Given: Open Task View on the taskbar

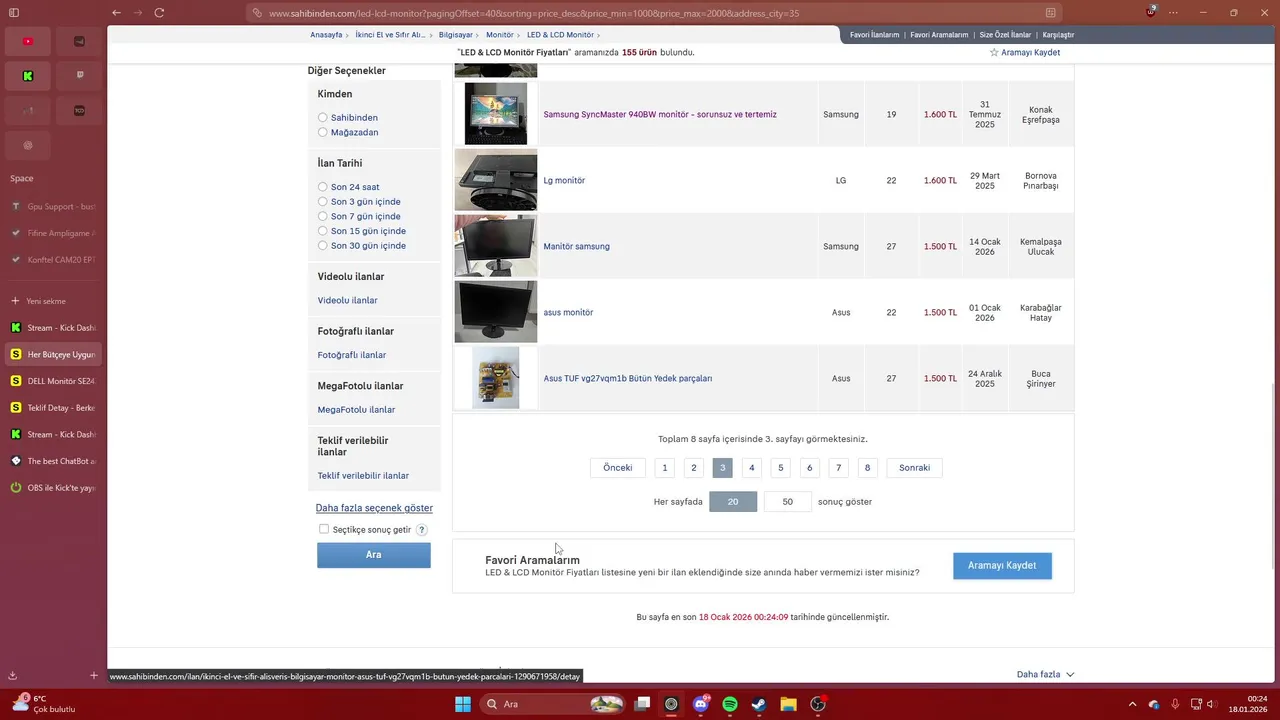Looking at the screenshot, I should (642, 704).
